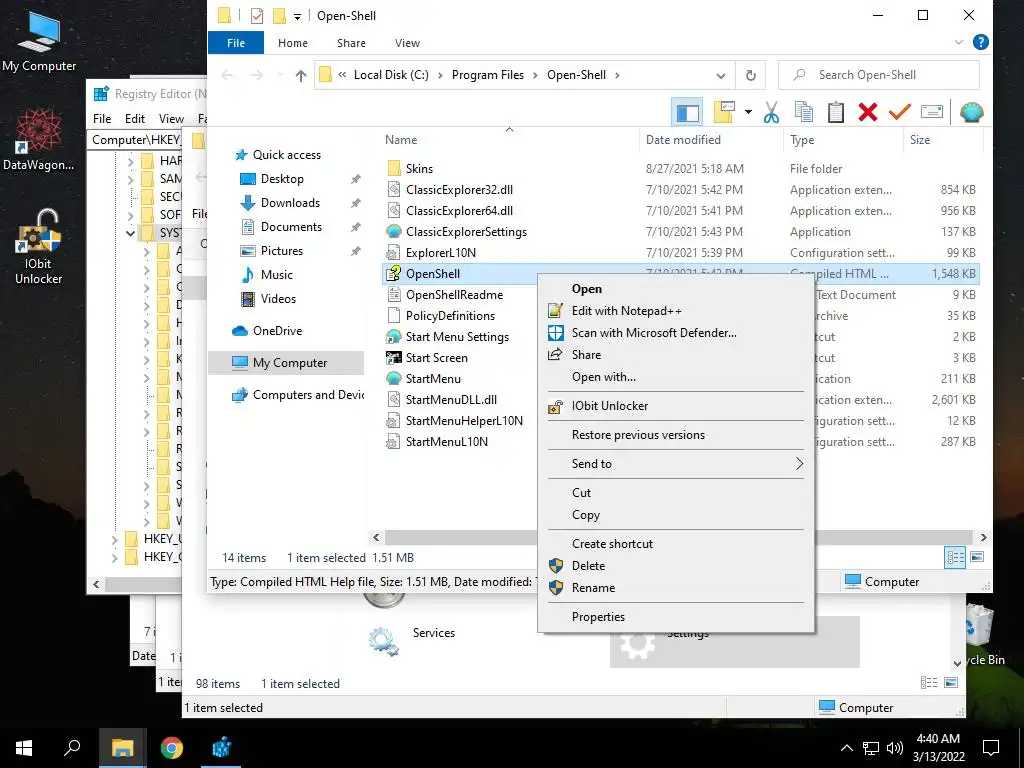Click the taskbar clock showing 4:40 AM
This screenshot has height=768, width=1024.
point(938,748)
